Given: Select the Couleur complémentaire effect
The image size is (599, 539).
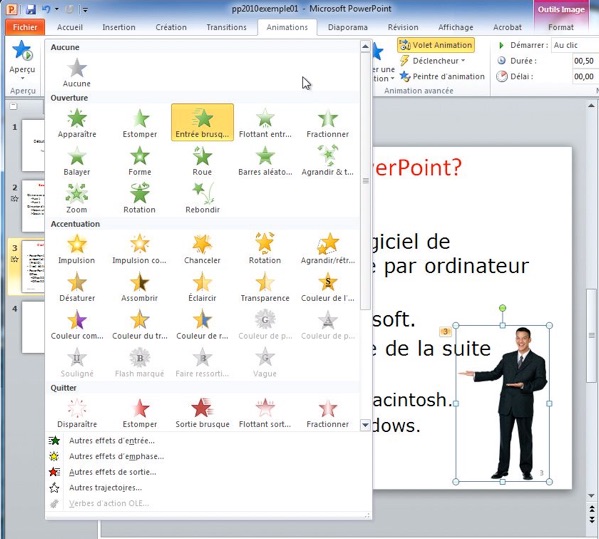Looking at the screenshot, I should [77, 324].
